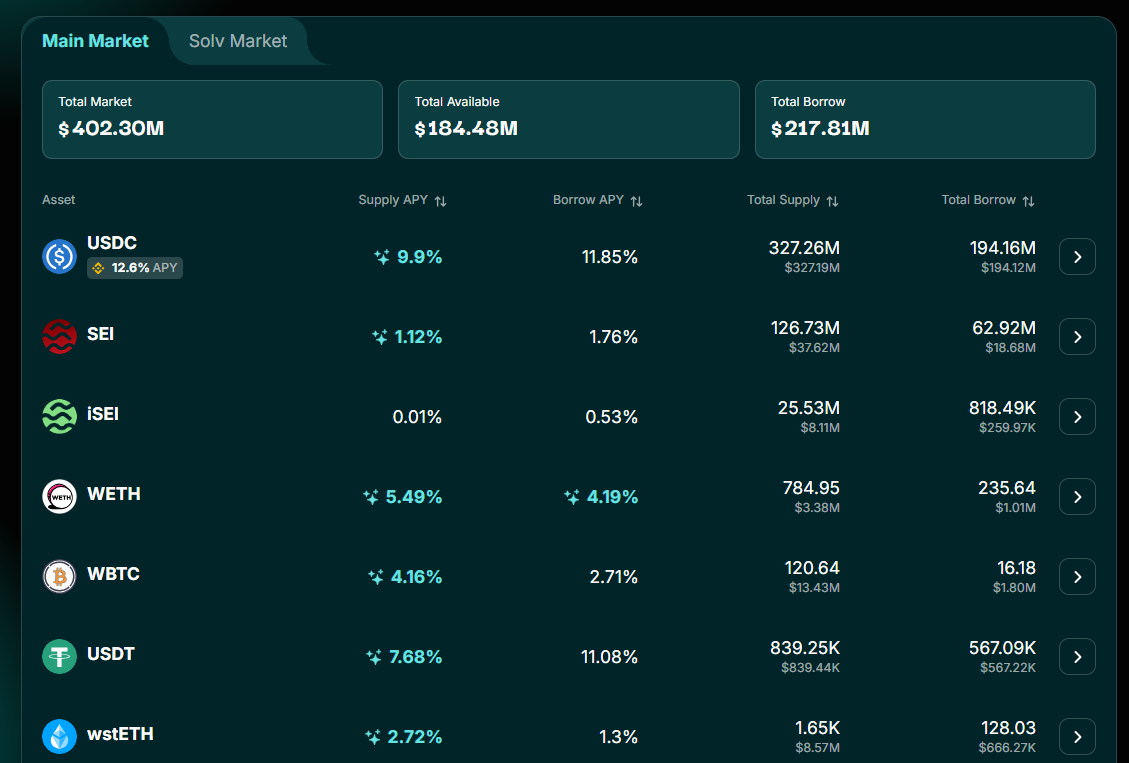
Task: Click the WBTC bitcoin icon
Action: [x=59, y=576]
